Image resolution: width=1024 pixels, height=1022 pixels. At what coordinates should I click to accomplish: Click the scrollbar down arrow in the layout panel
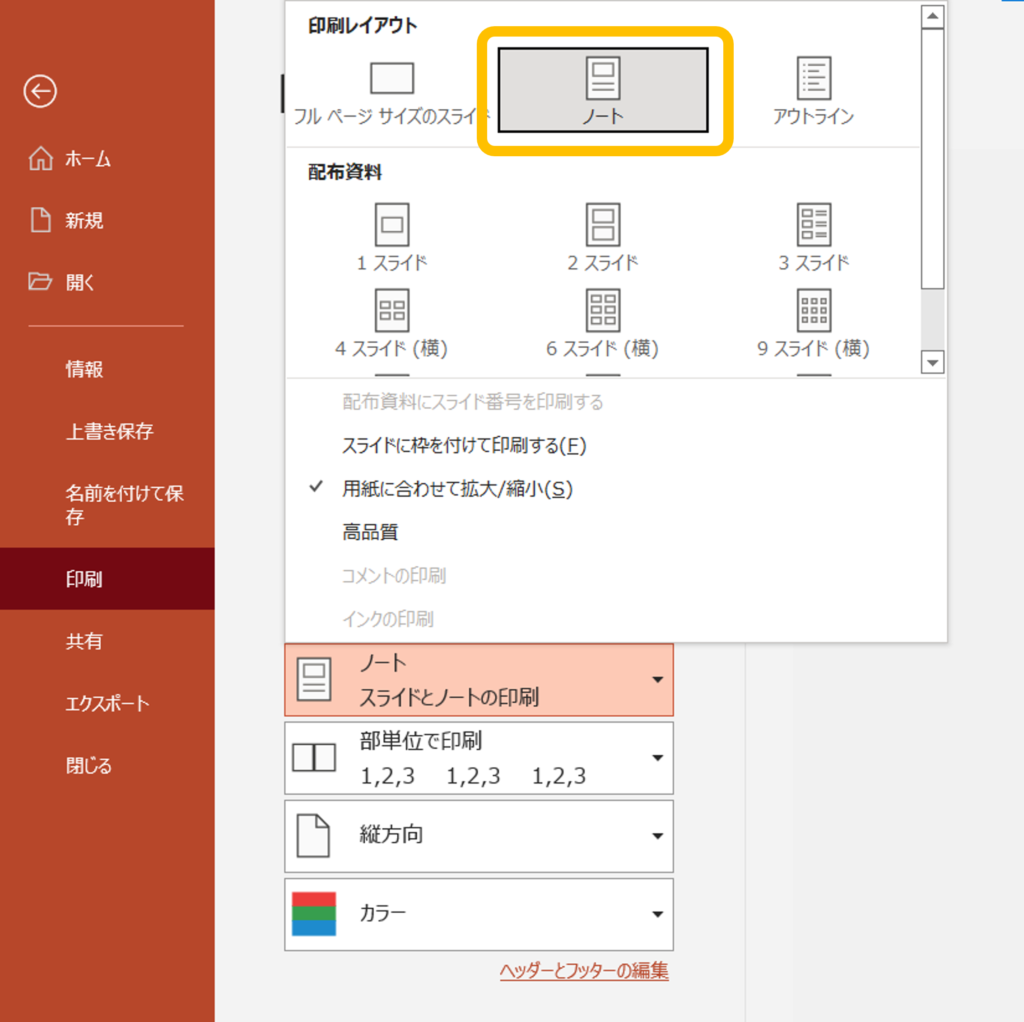coord(932,363)
